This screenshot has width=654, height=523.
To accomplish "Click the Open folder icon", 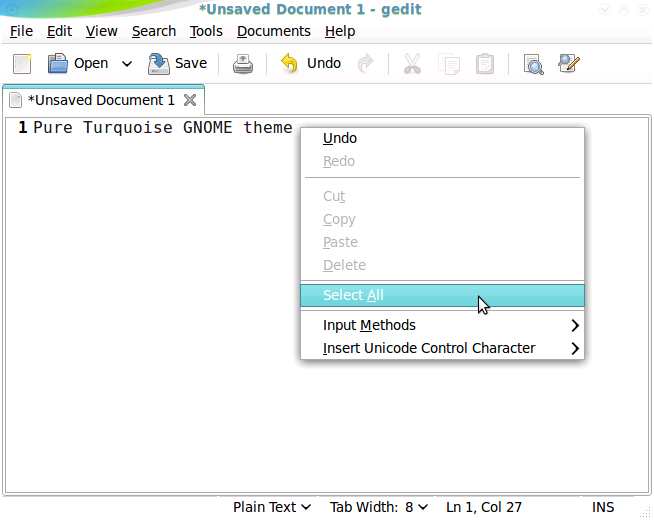I will [58, 63].
